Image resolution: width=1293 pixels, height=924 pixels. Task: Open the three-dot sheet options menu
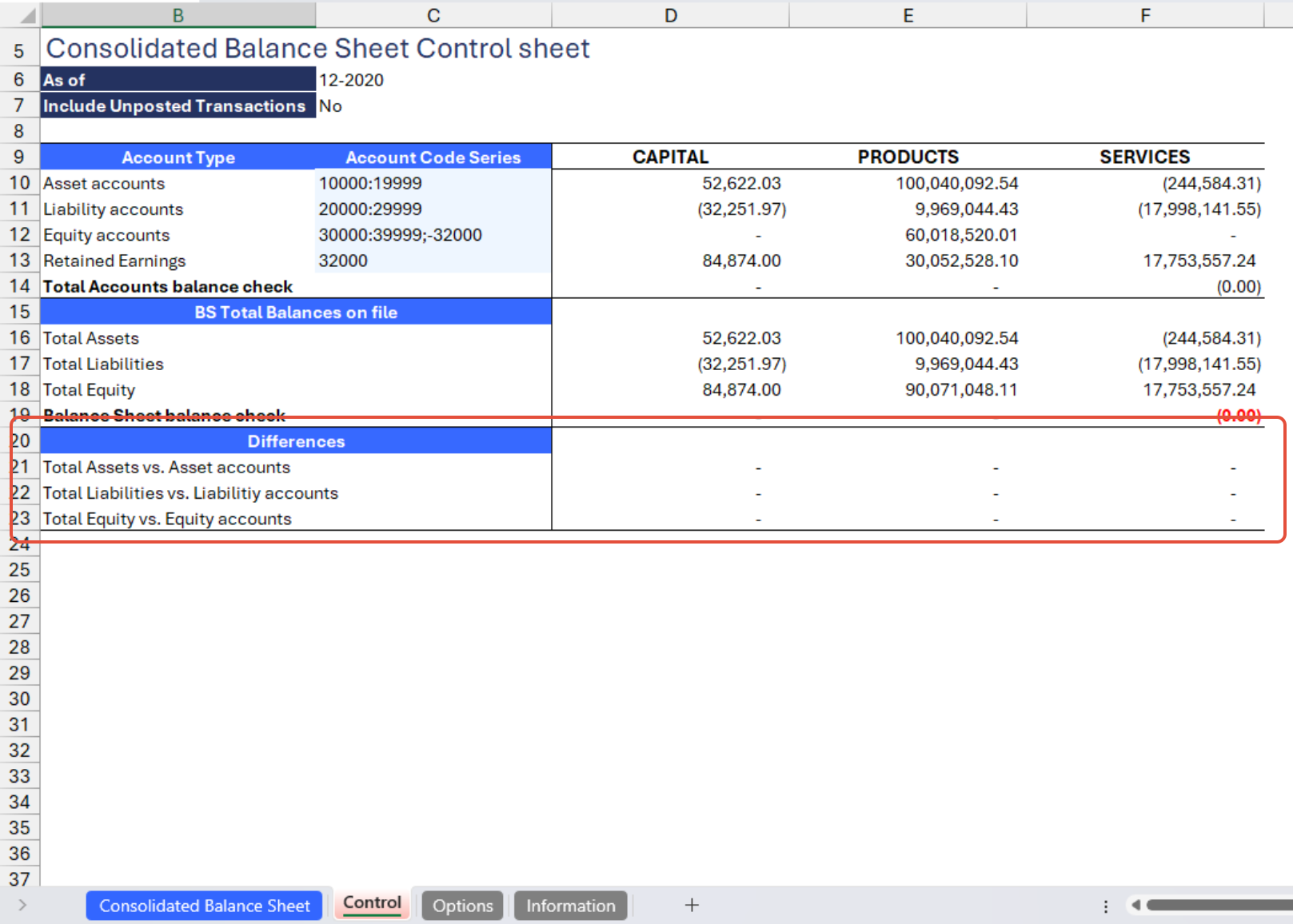pyautogui.click(x=1106, y=906)
